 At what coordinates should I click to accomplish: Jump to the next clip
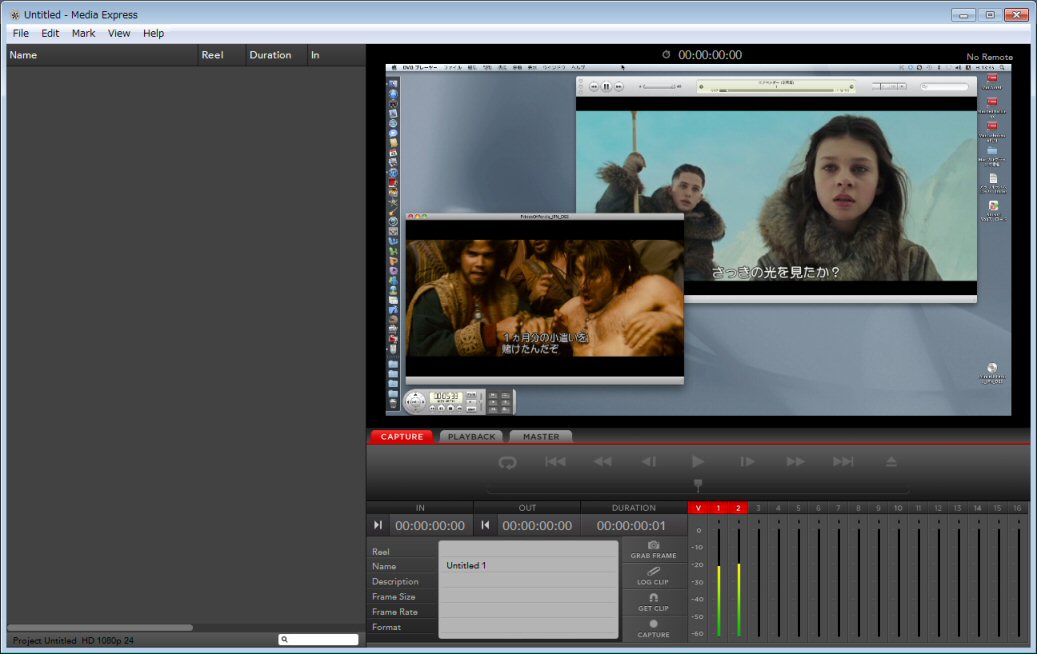(843, 462)
